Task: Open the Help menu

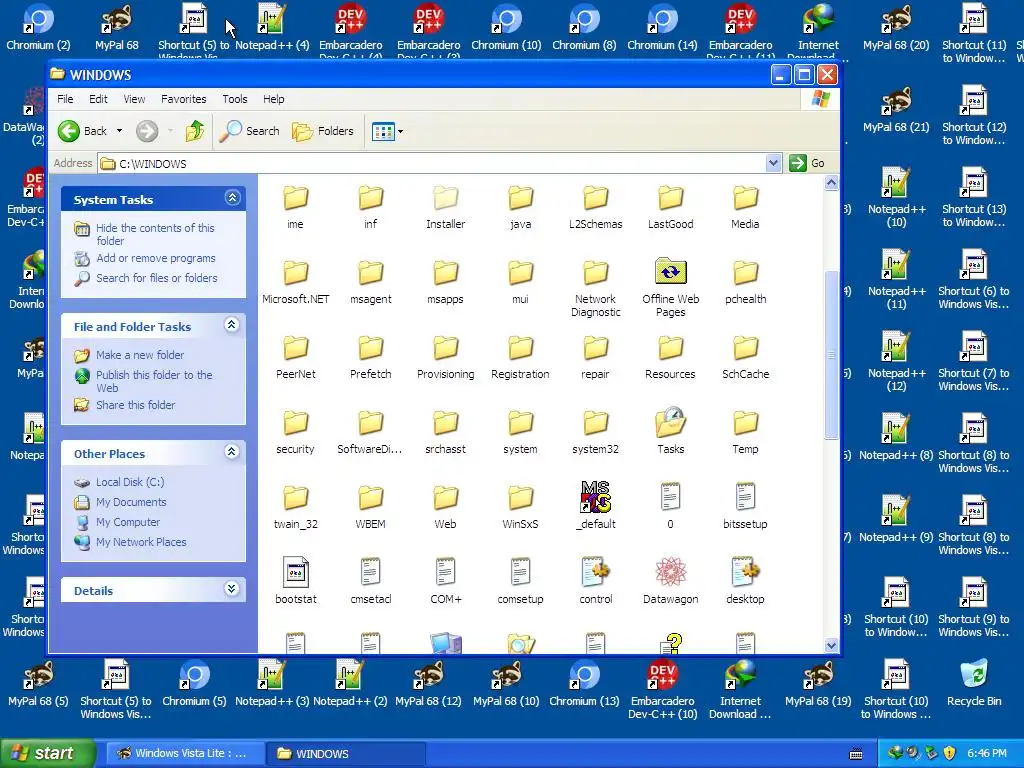Action: tap(274, 99)
